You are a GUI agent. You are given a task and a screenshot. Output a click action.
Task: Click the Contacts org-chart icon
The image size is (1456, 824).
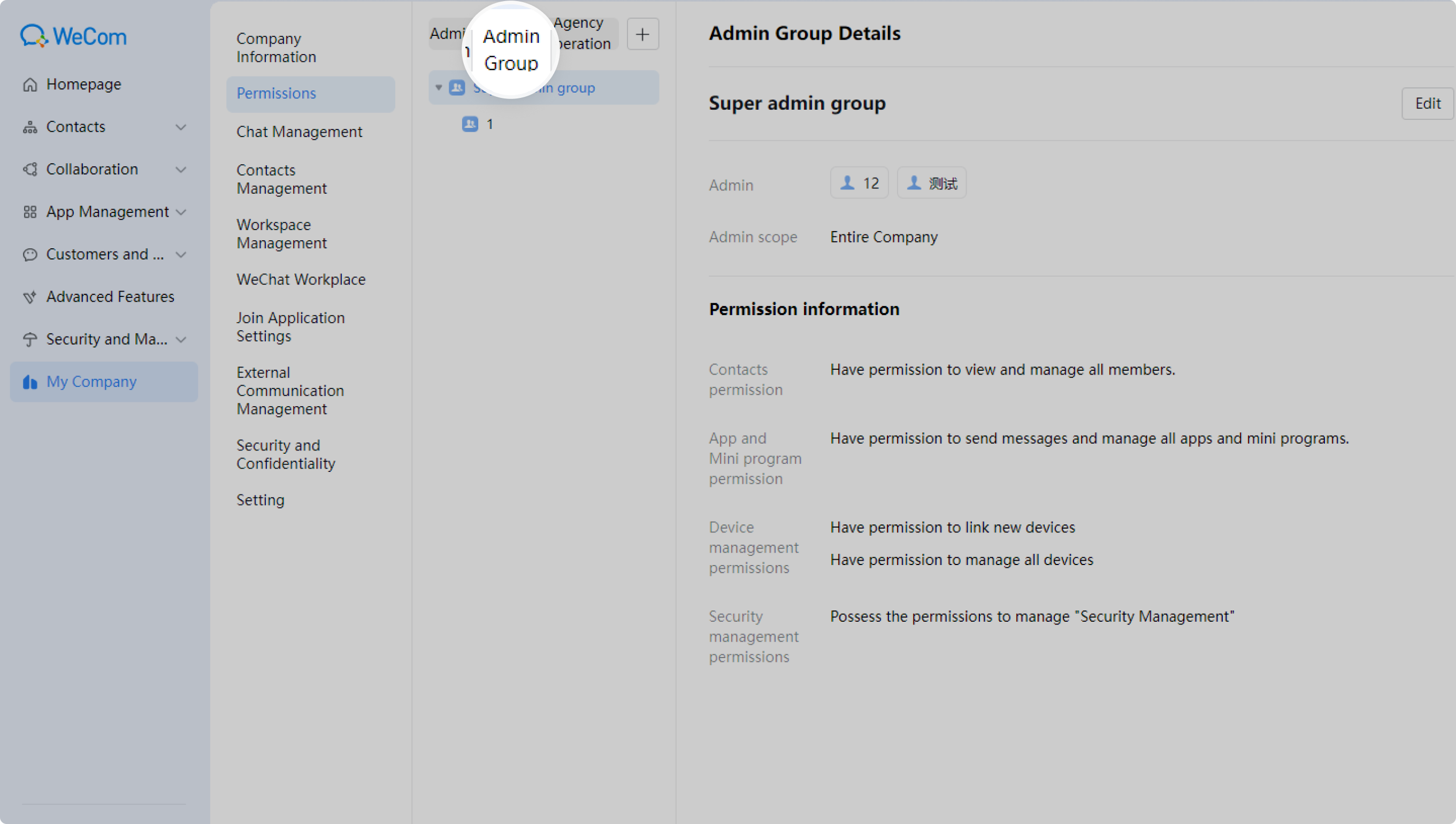pyautogui.click(x=30, y=127)
